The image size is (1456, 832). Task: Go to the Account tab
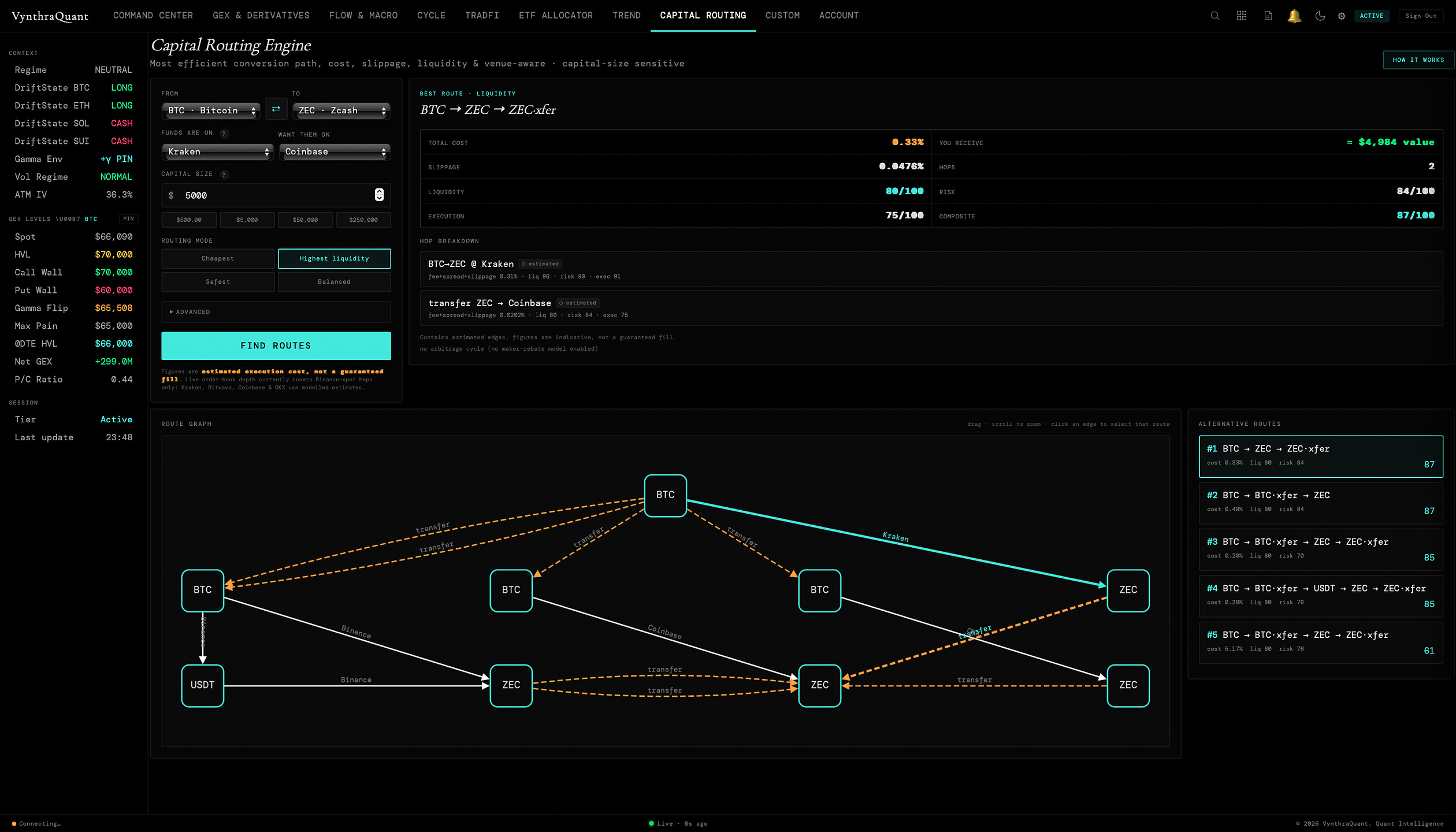tap(839, 16)
